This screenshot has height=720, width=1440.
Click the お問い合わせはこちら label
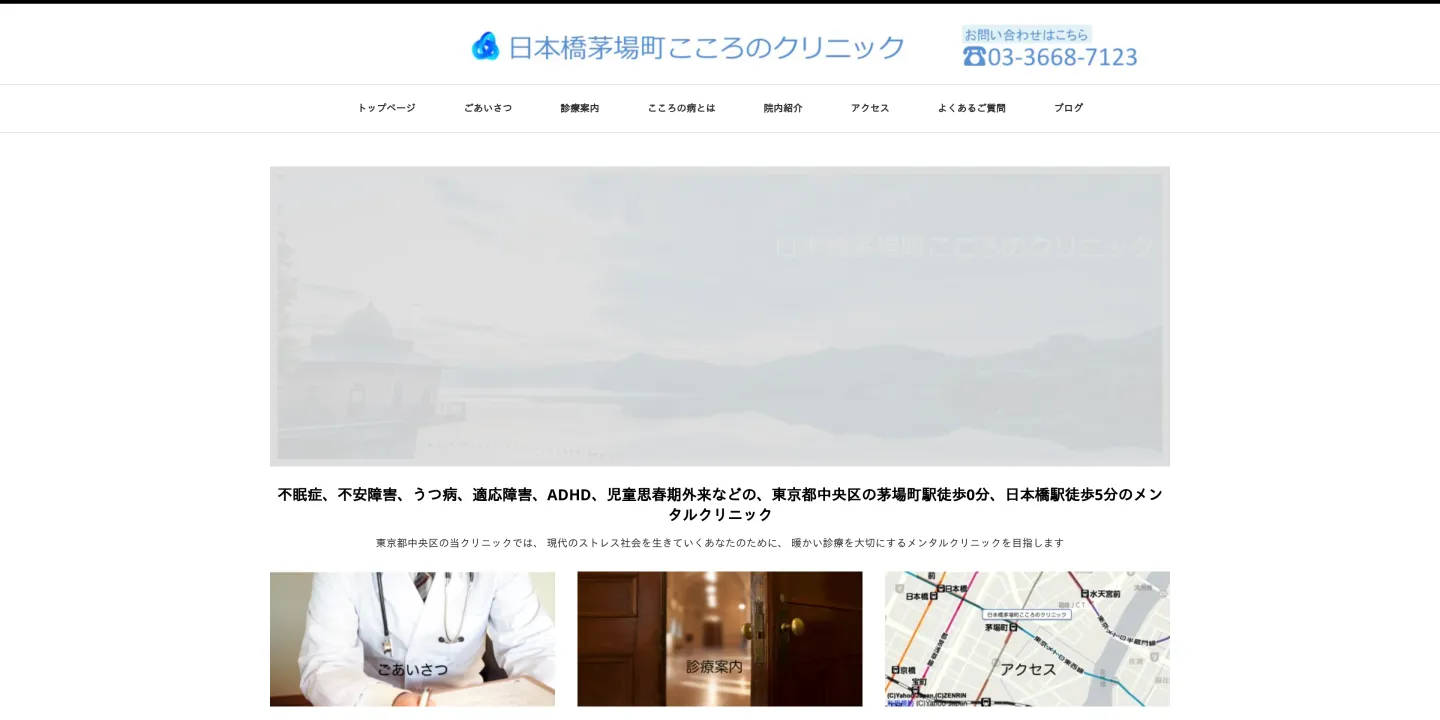tap(1026, 33)
